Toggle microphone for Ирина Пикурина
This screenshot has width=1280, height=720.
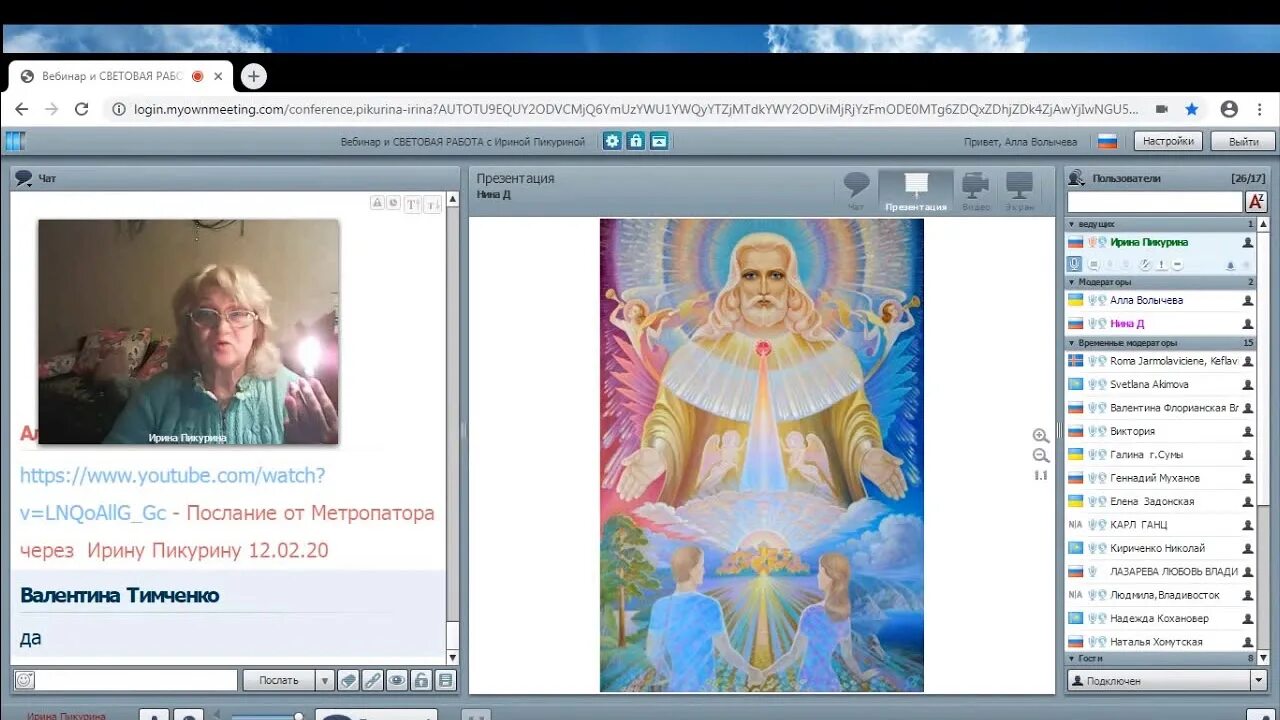pyautogui.click(x=1074, y=264)
